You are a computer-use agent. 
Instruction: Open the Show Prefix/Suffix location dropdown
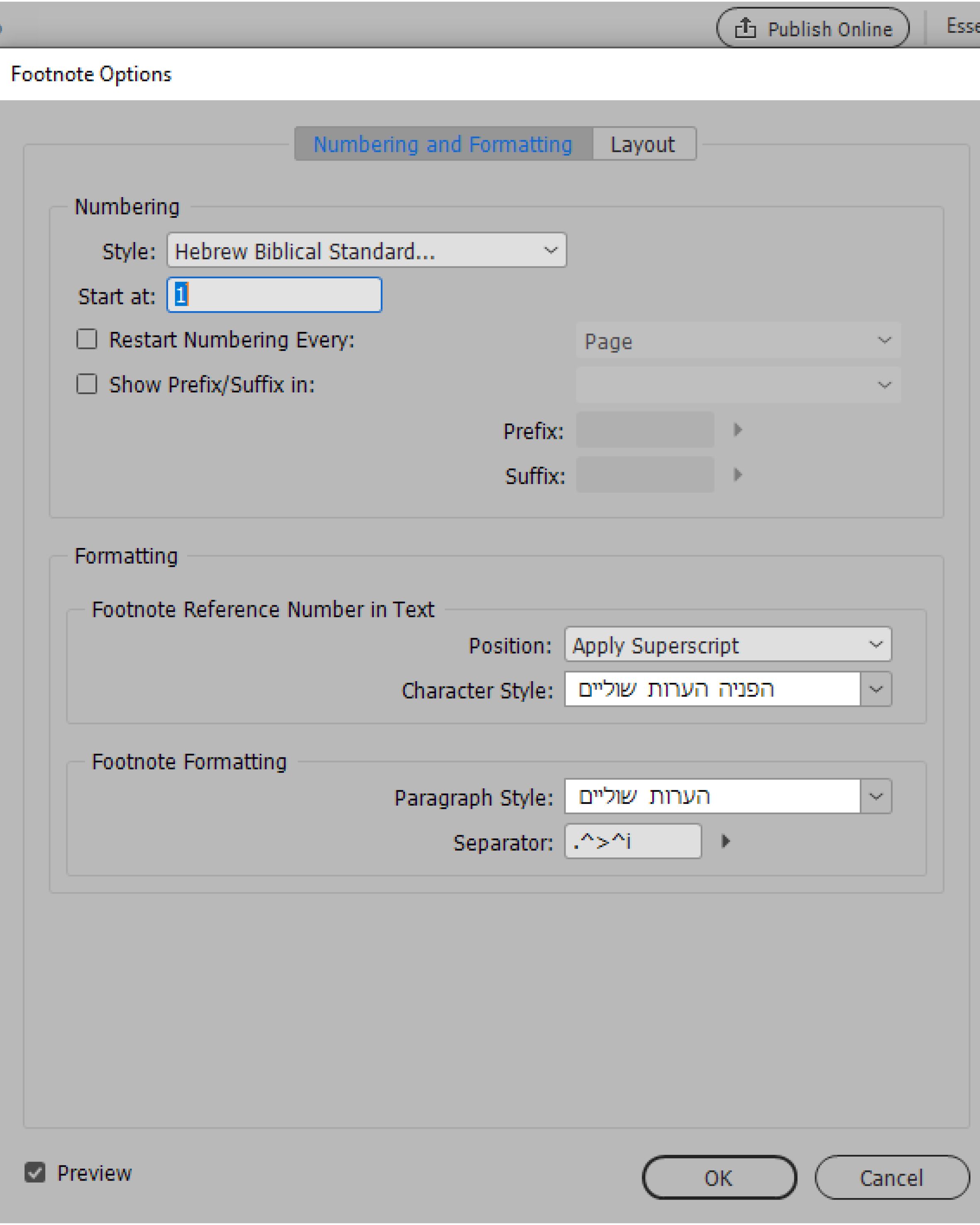pos(737,385)
